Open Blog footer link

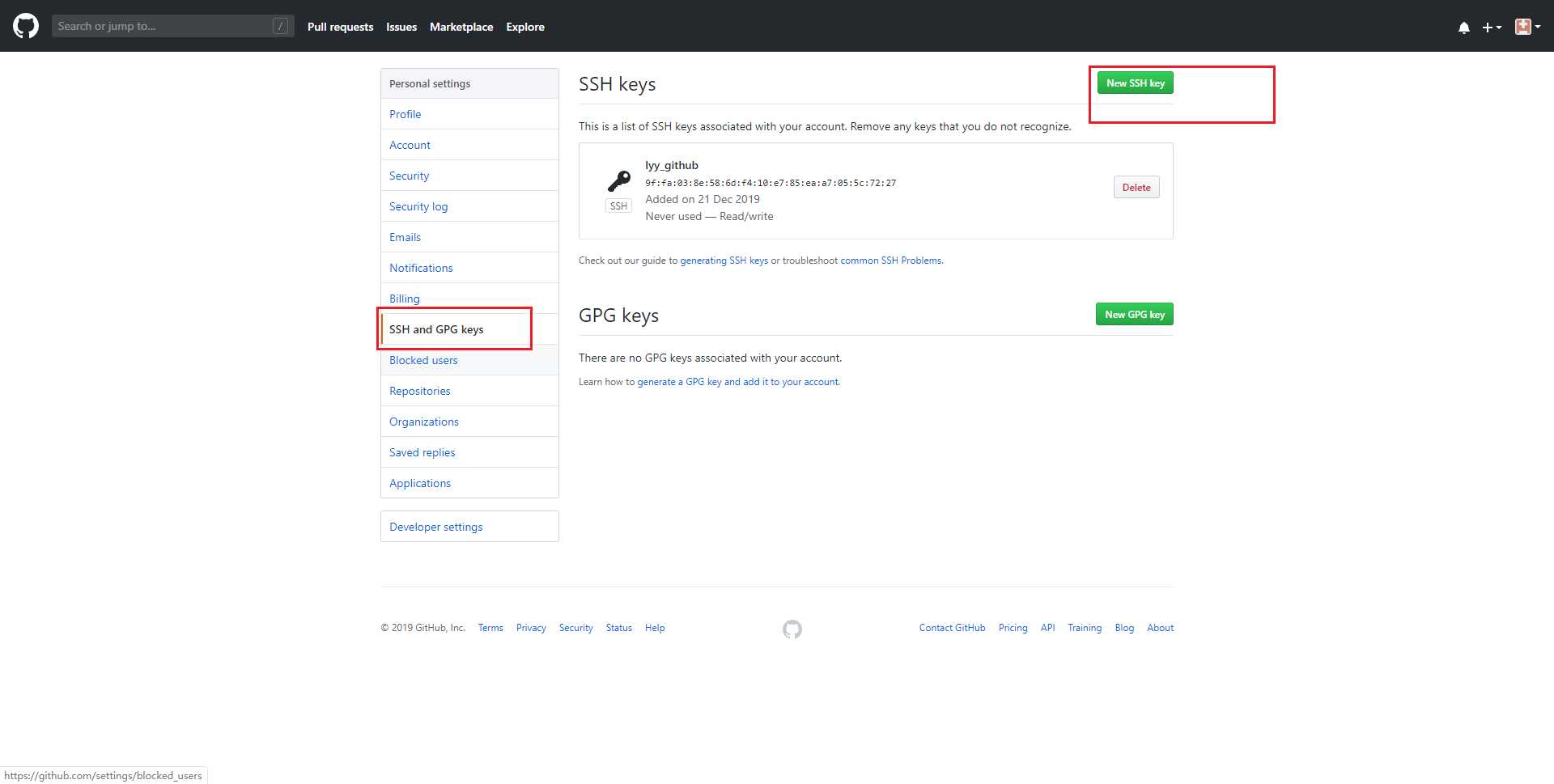click(x=1124, y=628)
